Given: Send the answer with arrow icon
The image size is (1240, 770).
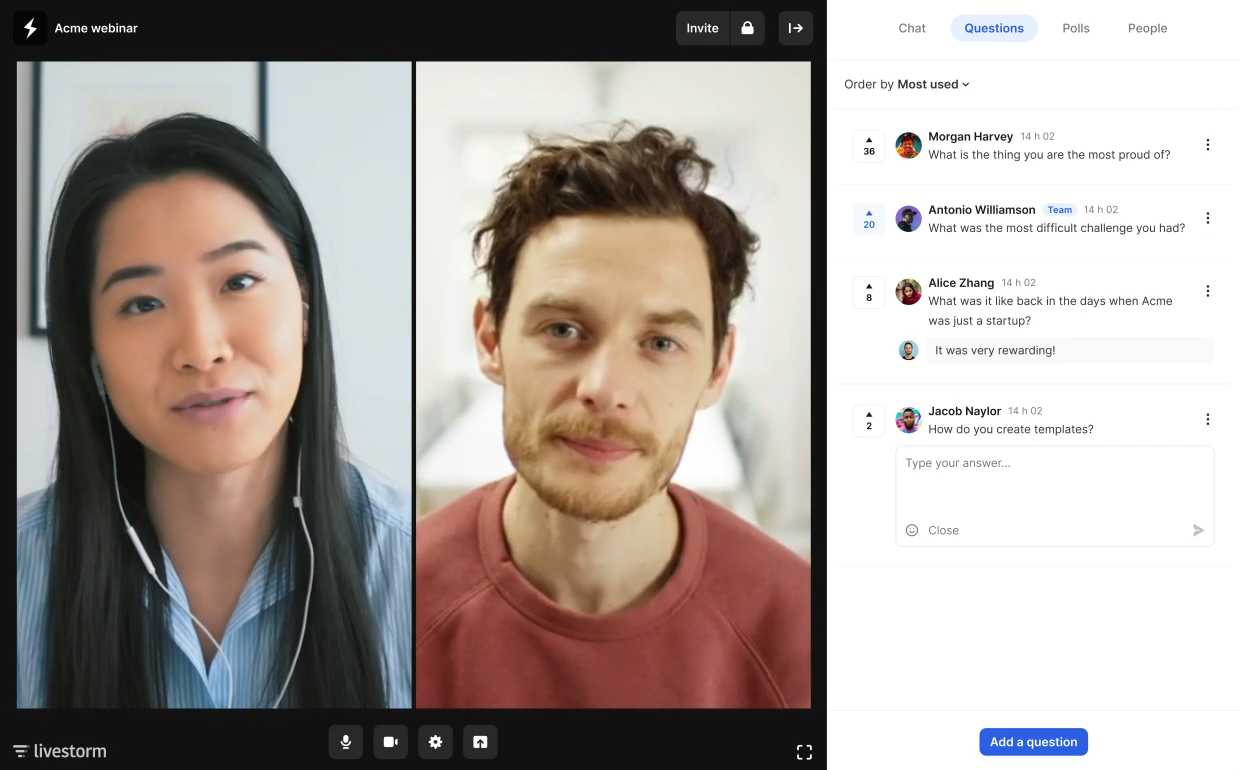Looking at the screenshot, I should [1198, 530].
